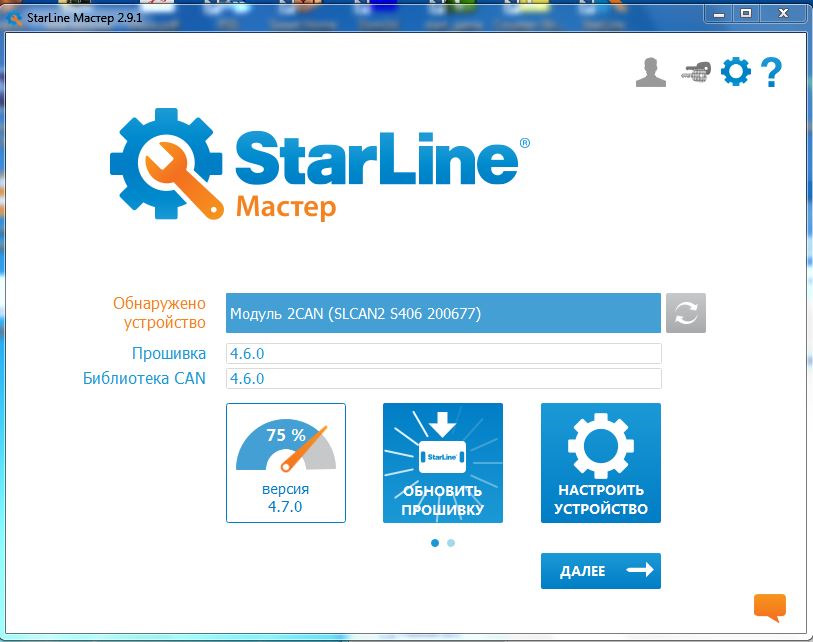Open settings via the blue gear icon
Image resolution: width=813 pixels, height=642 pixels.
[x=736, y=72]
